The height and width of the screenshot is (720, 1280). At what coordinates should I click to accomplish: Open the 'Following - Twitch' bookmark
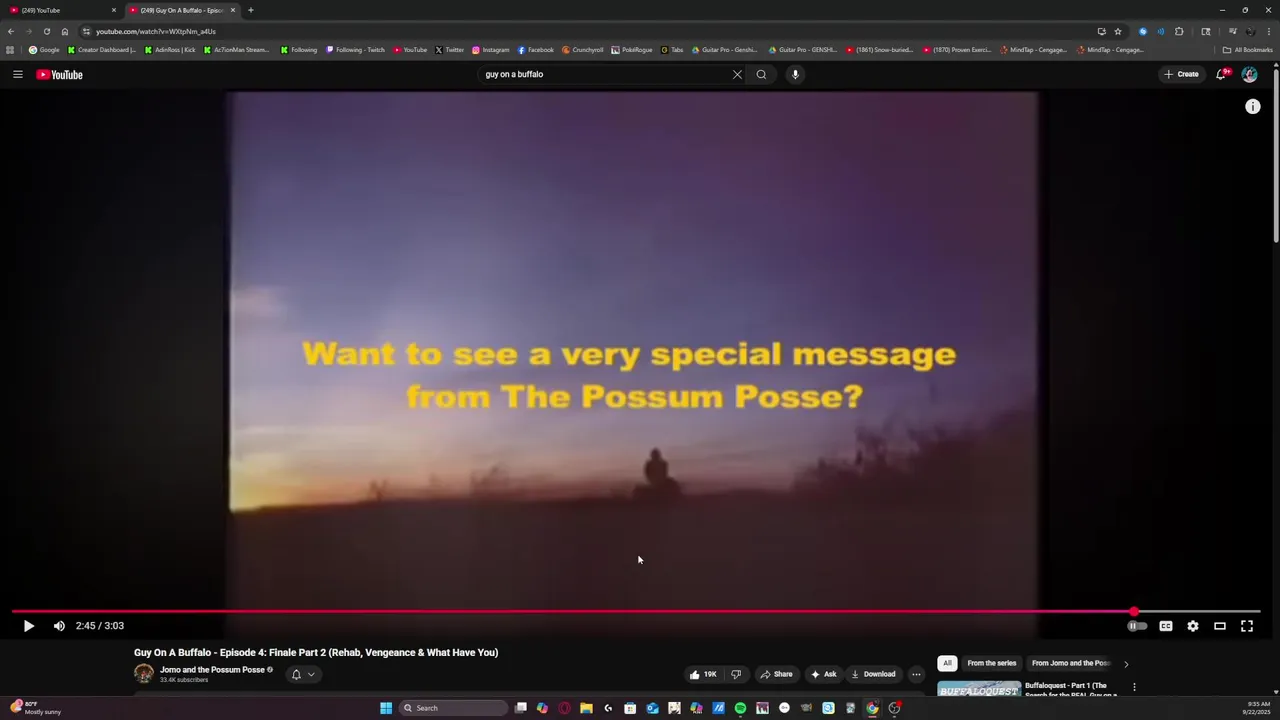355,49
